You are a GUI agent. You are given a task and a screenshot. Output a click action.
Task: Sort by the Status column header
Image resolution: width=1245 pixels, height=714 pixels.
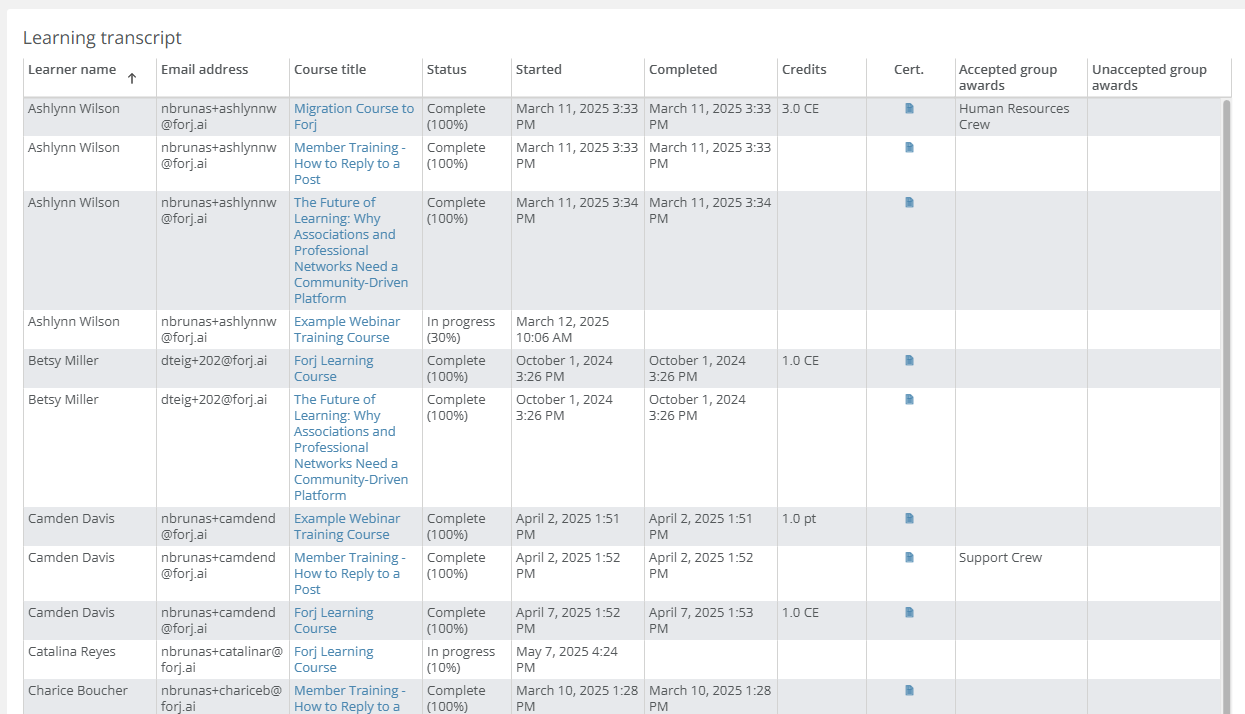(447, 69)
